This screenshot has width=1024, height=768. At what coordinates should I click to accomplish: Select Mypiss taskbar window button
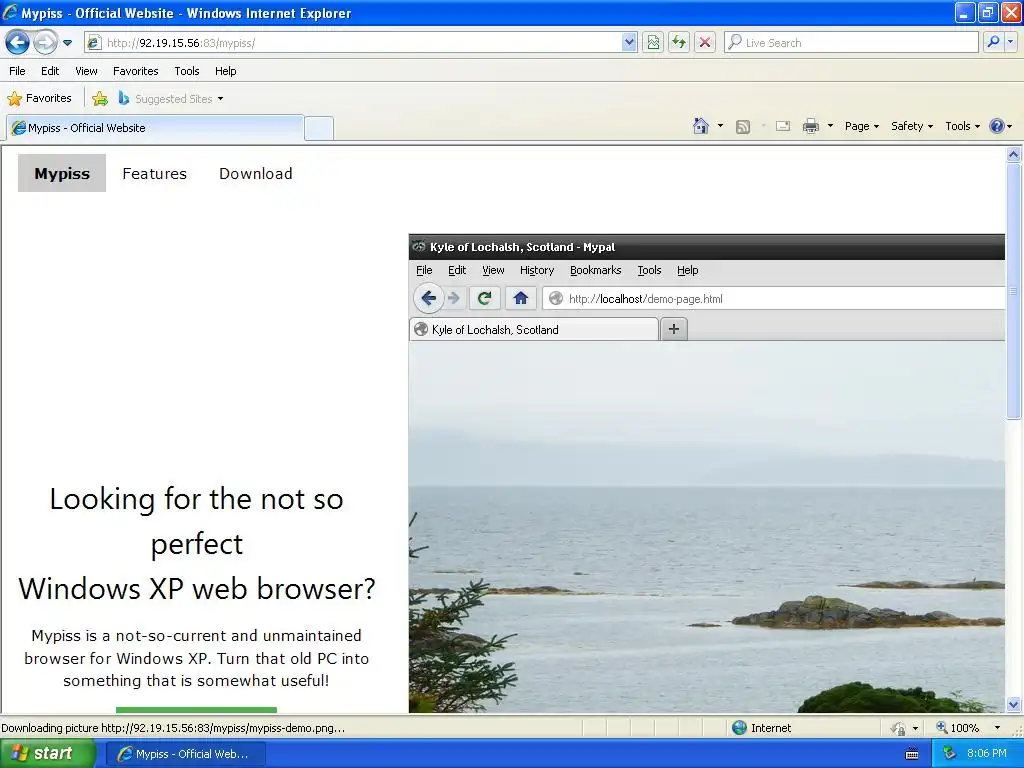click(x=185, y=754)
